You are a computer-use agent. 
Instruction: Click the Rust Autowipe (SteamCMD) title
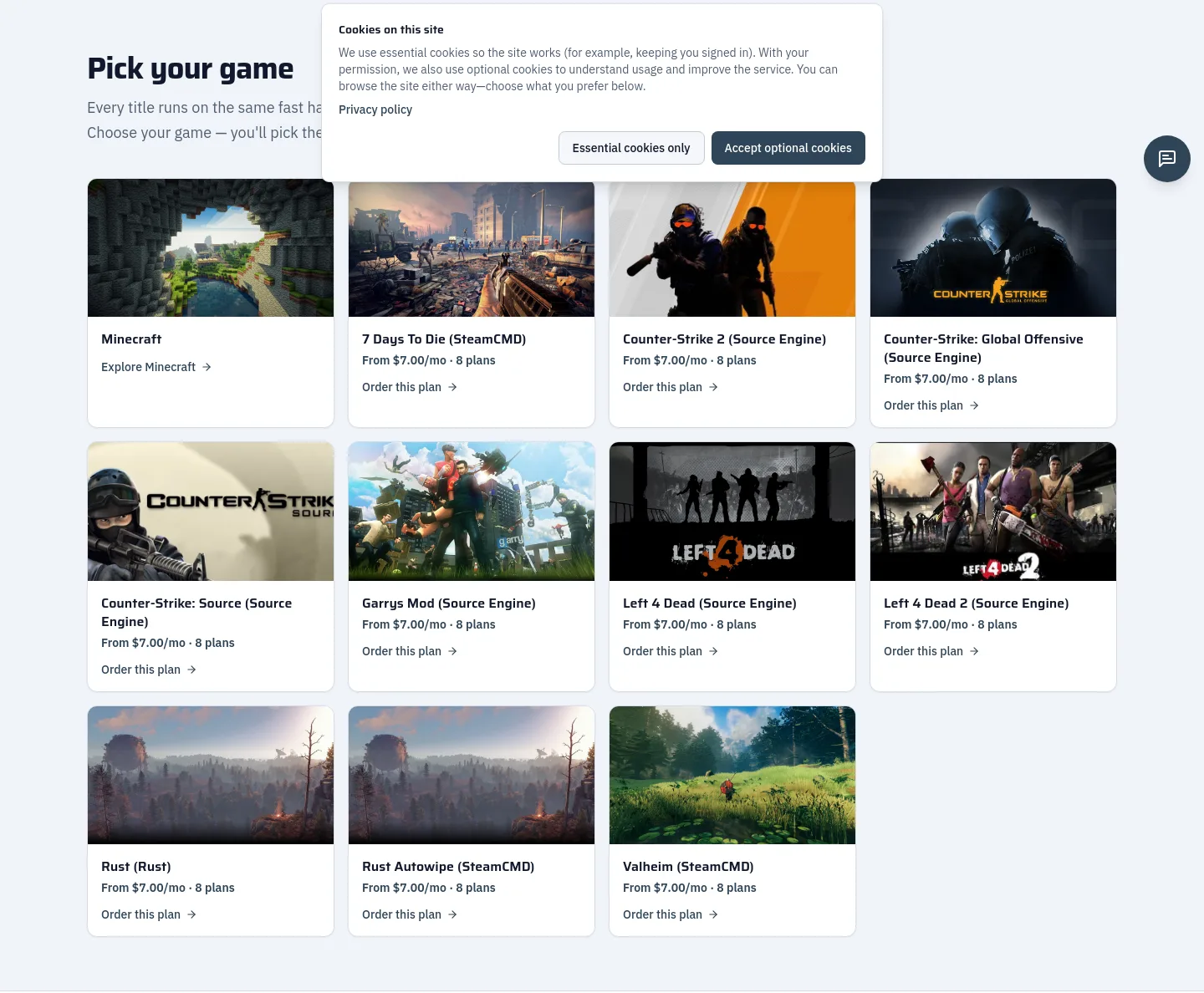(x=448, y=867)
